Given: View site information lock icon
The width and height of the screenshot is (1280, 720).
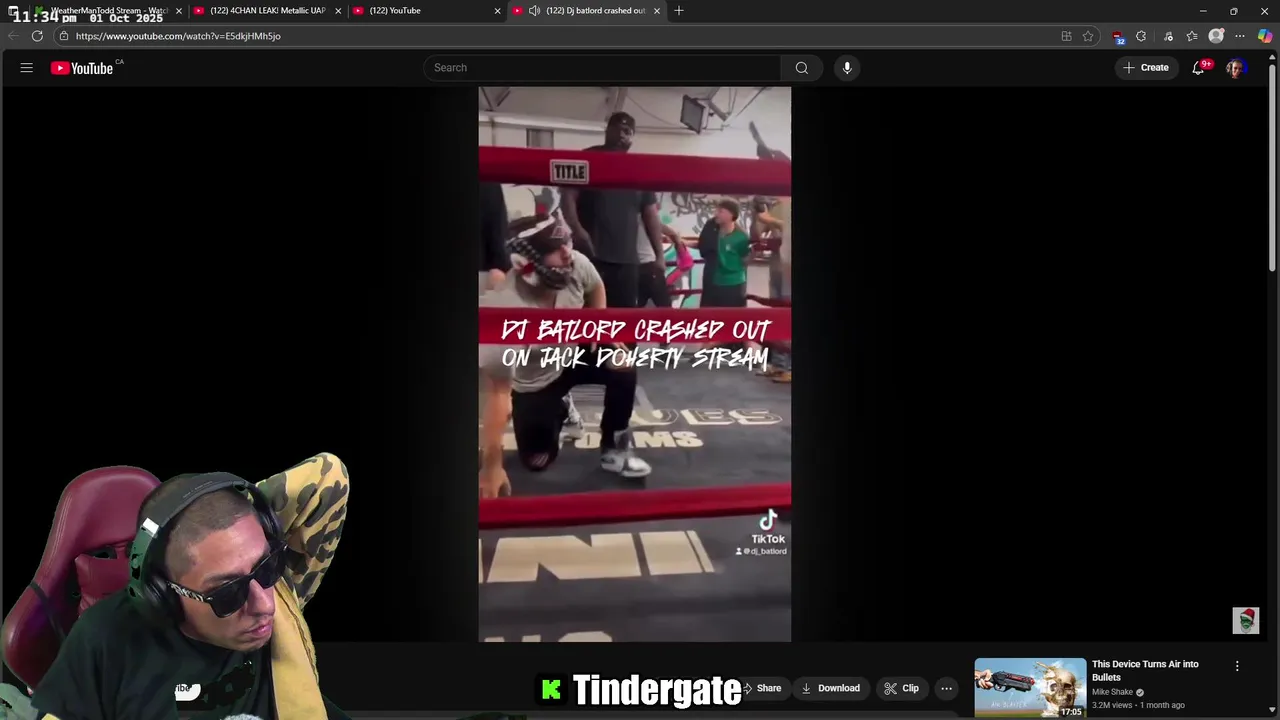Looking at the screenshot, I should (x=63, y=36).
